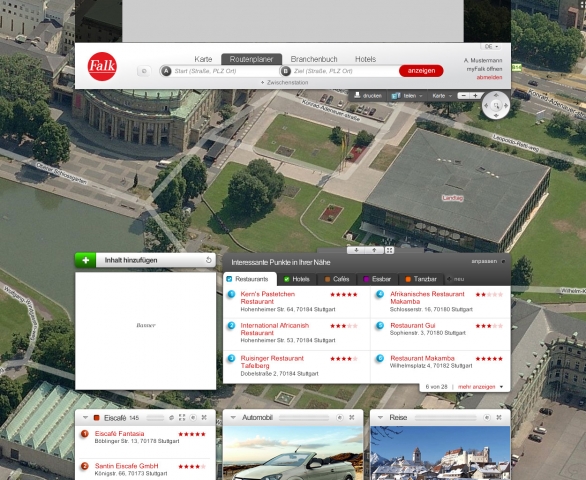Click the round button in Eiscafé header
The height and width of the screenshot is (480, 586).
pyautogui.click(x=193, y=418)
